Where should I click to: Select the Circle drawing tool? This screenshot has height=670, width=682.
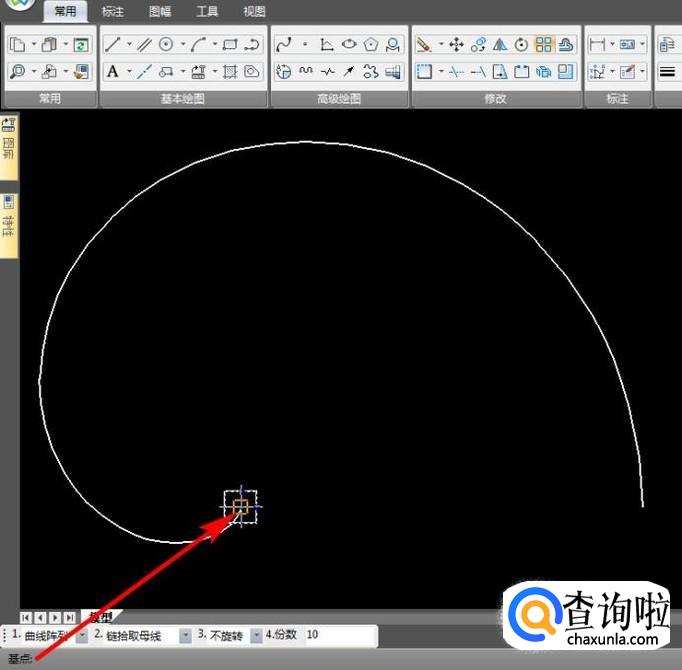click(166, 44)
